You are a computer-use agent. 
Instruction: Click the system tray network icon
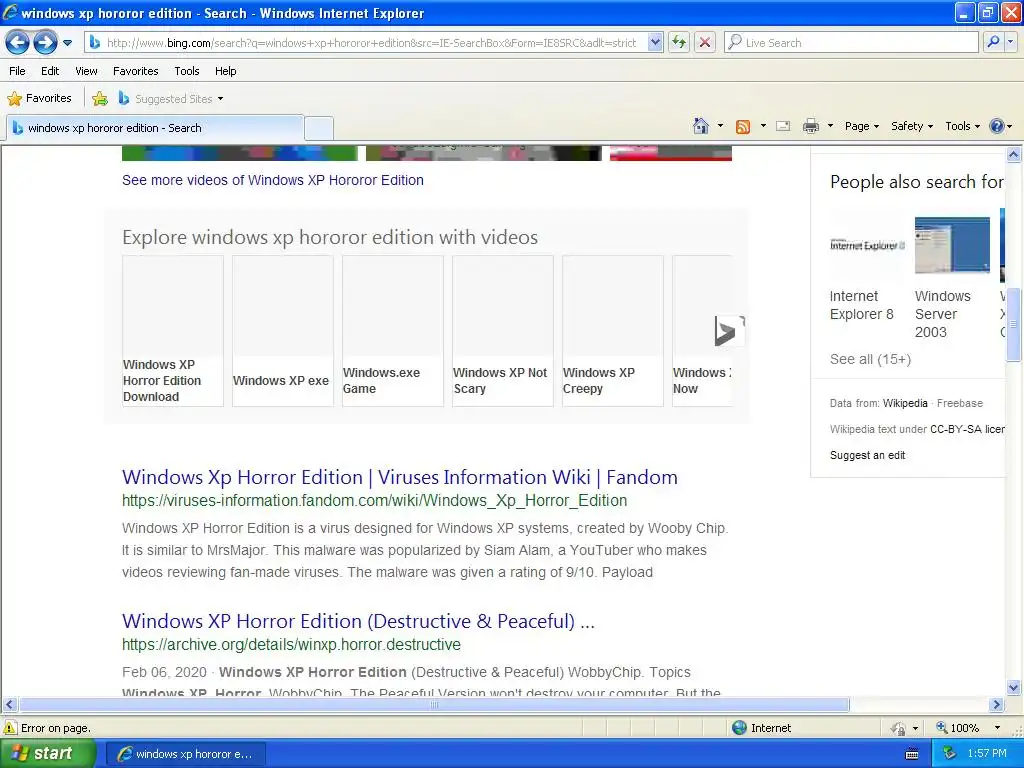point(949,754)
